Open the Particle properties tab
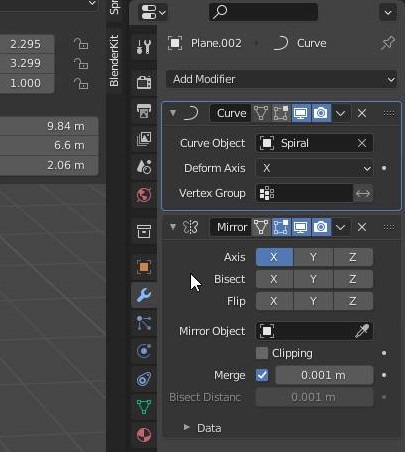The height and width of the screenshot is (452, 405). pos(144,323)
